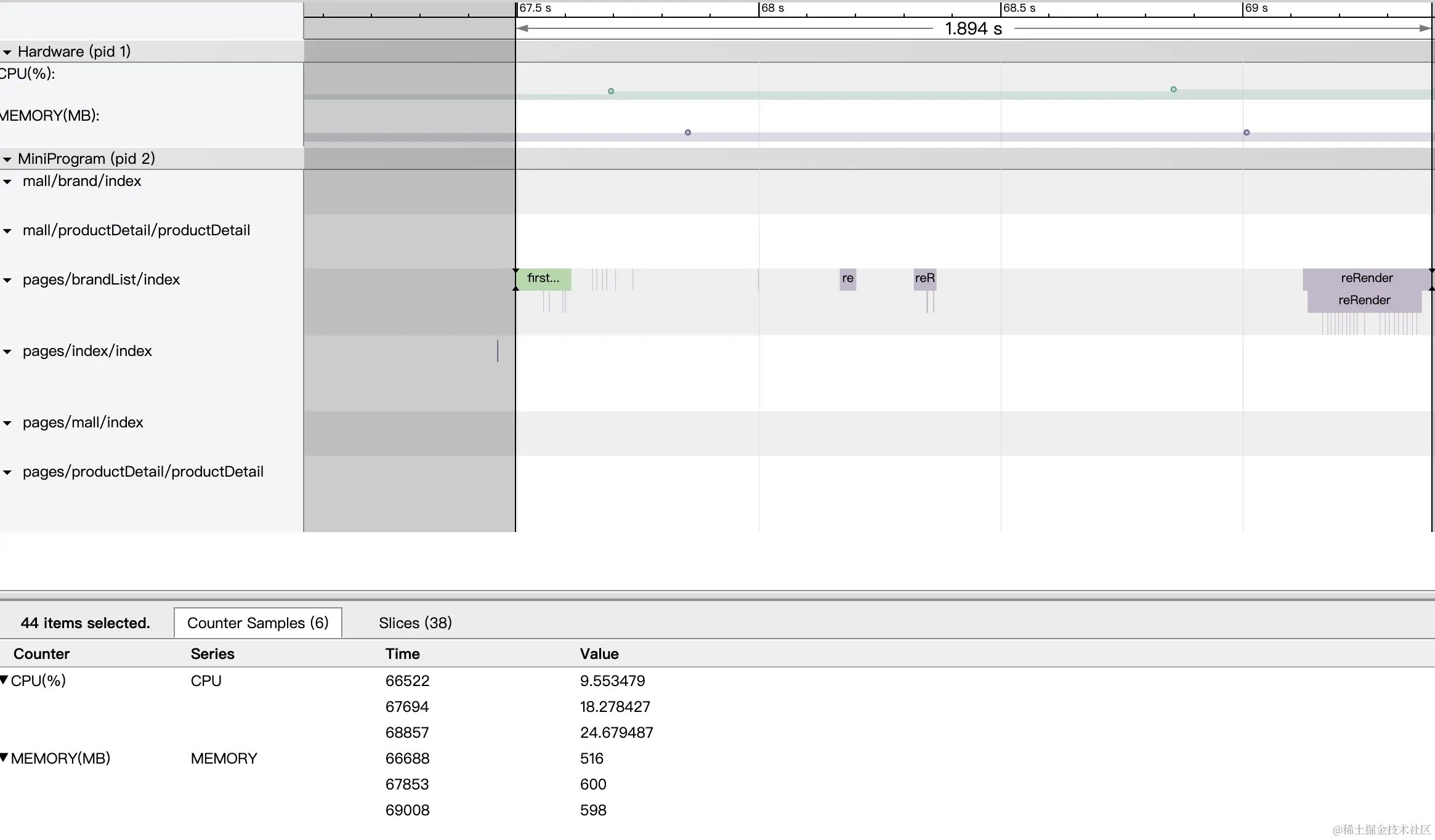Click the second CPU sample dot
This screenshot has width=1435, height=840.
point(1173,89)
